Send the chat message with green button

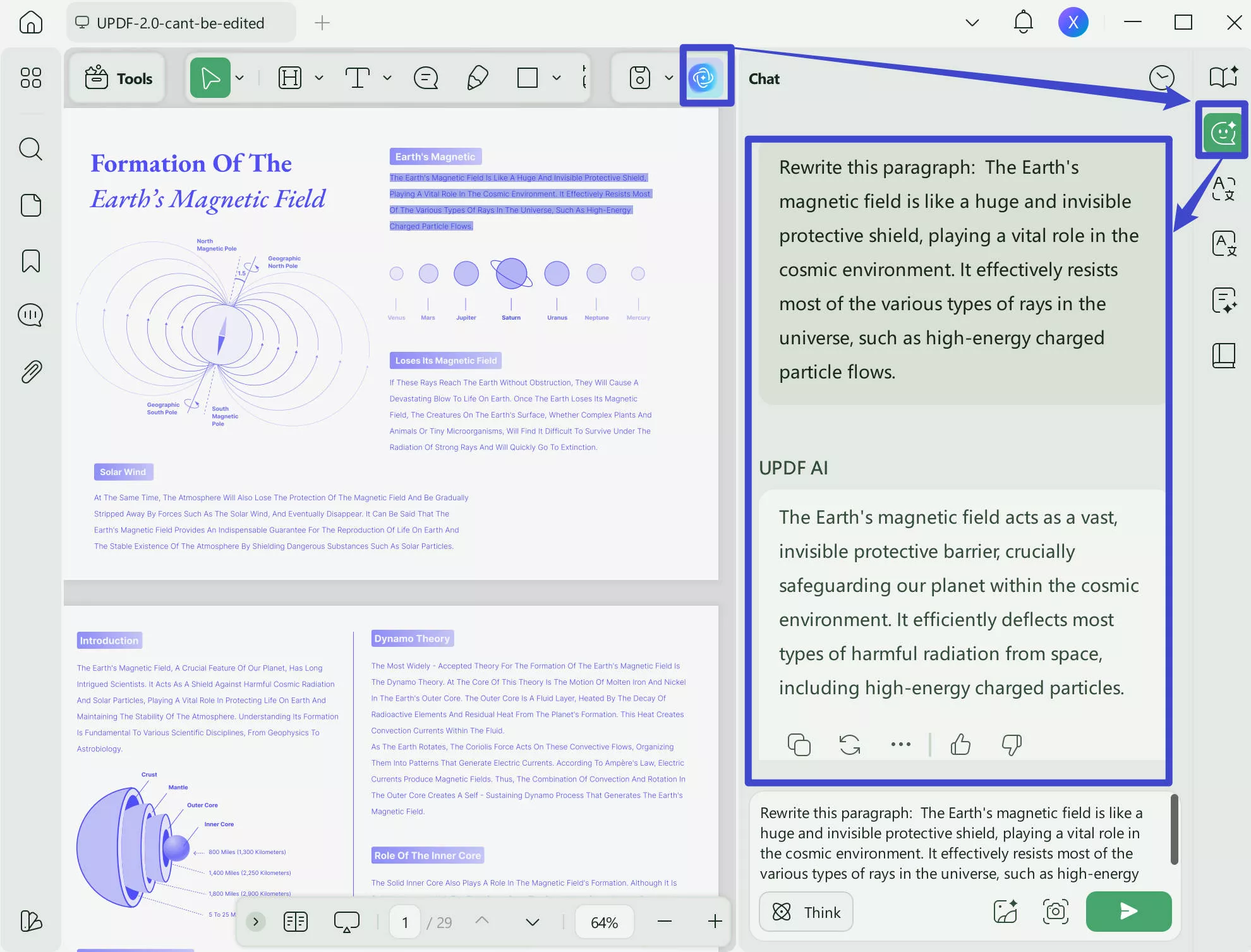click(x=1128, y=912)
